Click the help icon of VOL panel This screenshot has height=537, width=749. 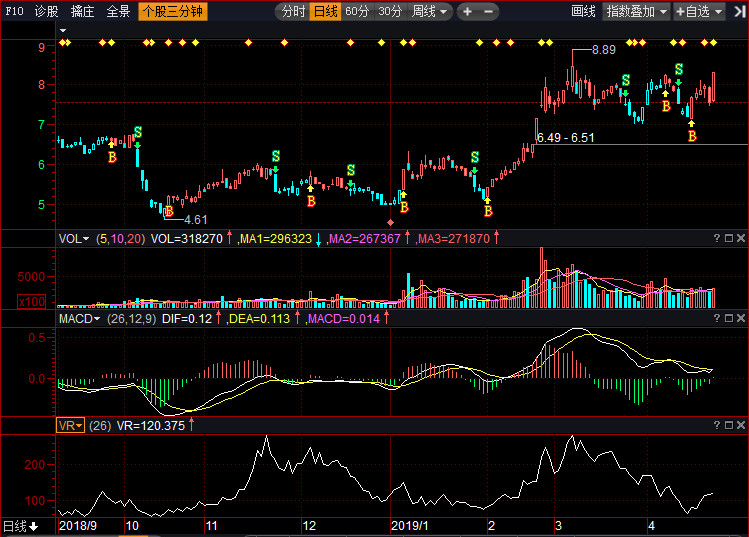tap(717, 238)
